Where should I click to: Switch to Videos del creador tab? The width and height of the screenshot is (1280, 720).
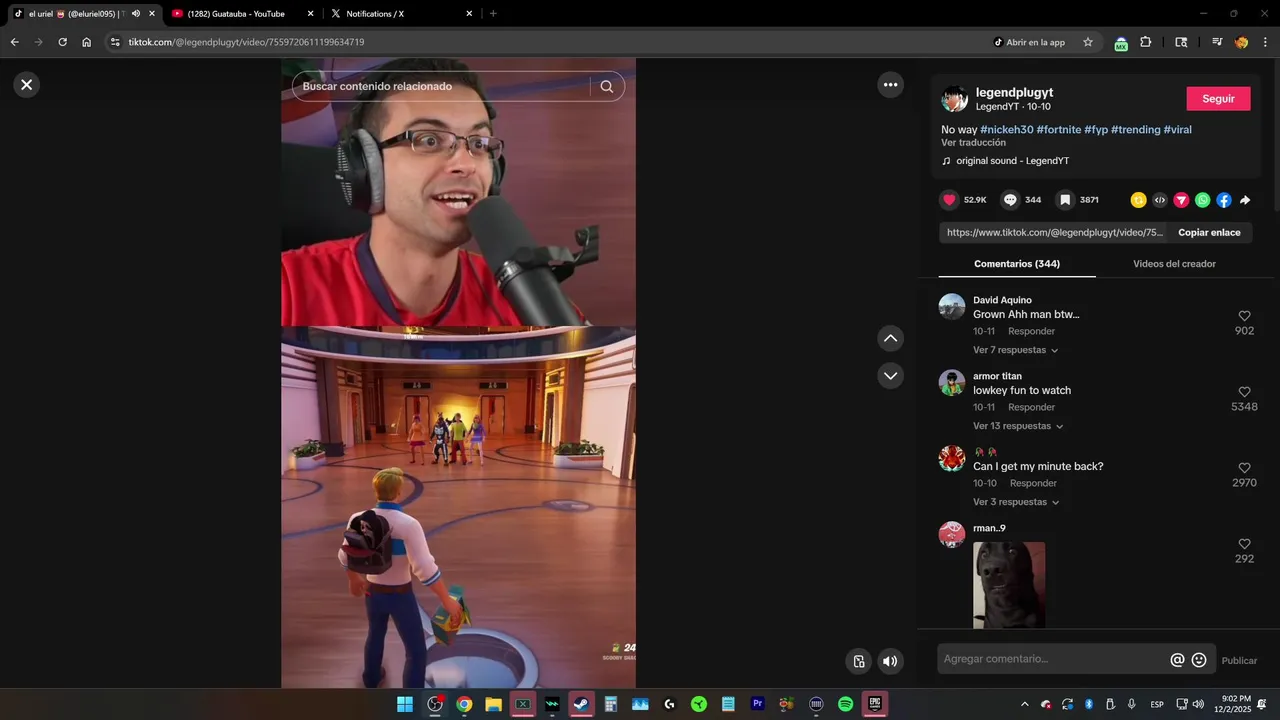pos(1174,264)
